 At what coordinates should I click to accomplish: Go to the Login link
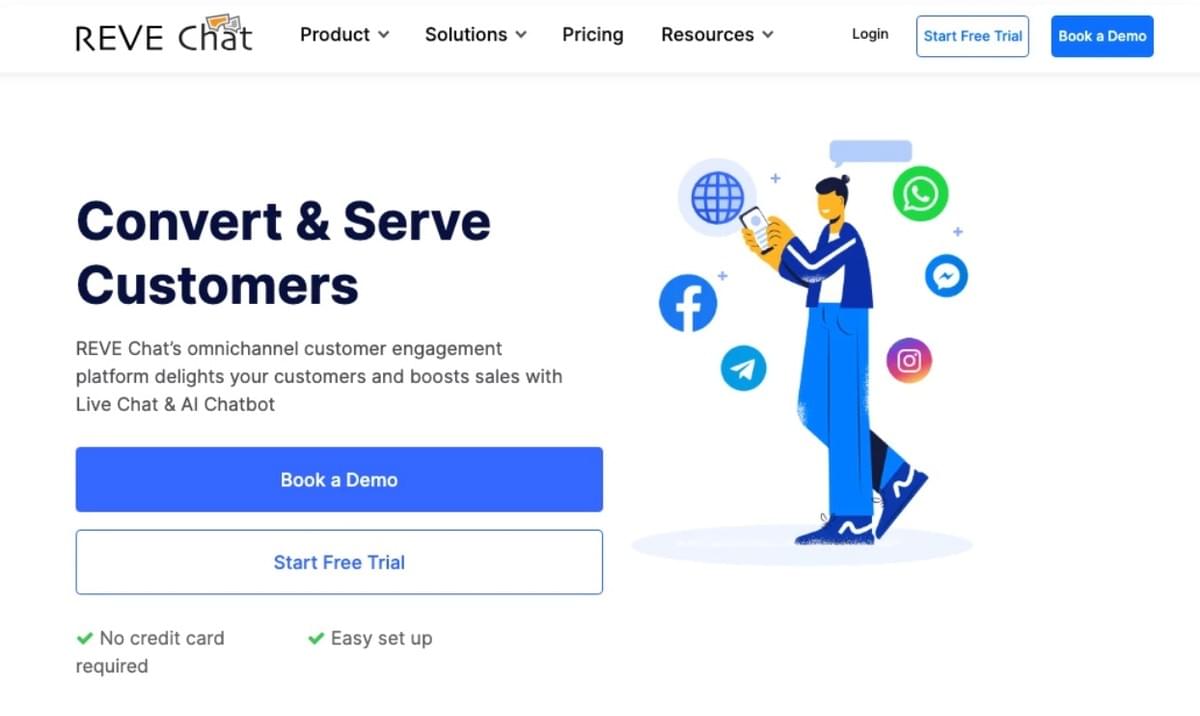(870, 34)
